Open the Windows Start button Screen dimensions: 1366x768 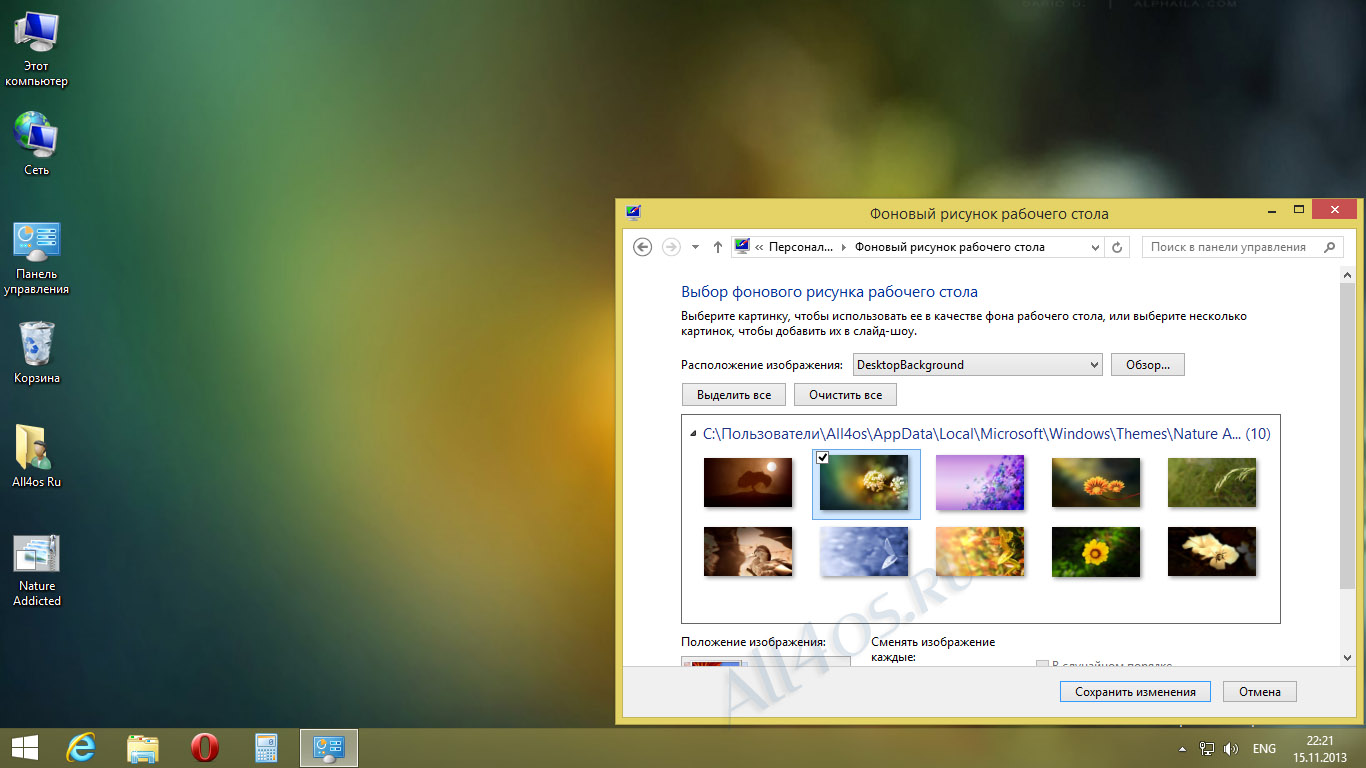25,748
